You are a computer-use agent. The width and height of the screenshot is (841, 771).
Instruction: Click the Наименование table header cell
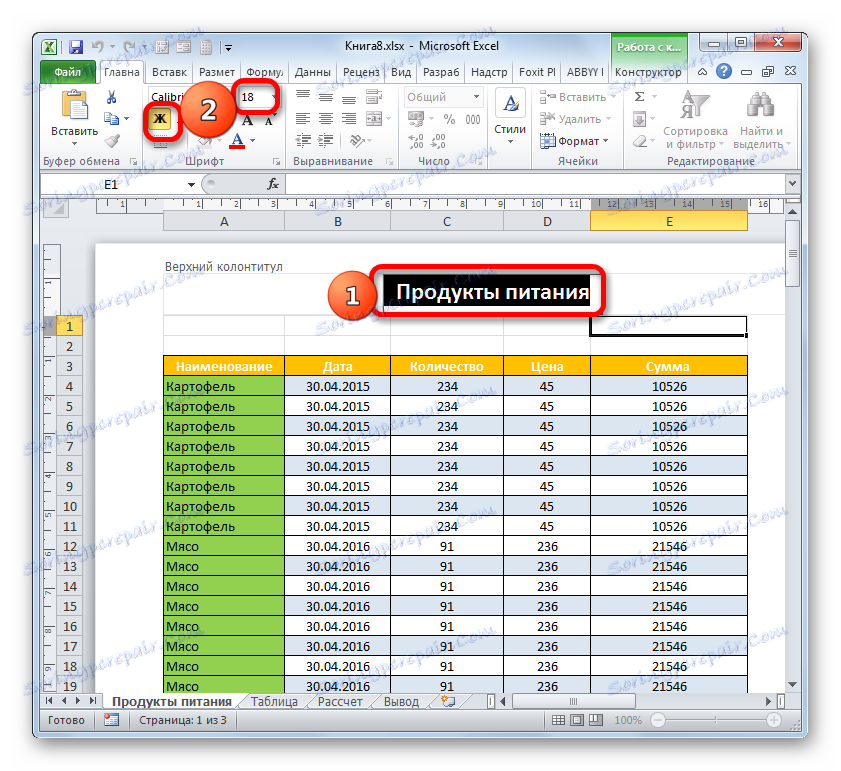coord(224,366)
